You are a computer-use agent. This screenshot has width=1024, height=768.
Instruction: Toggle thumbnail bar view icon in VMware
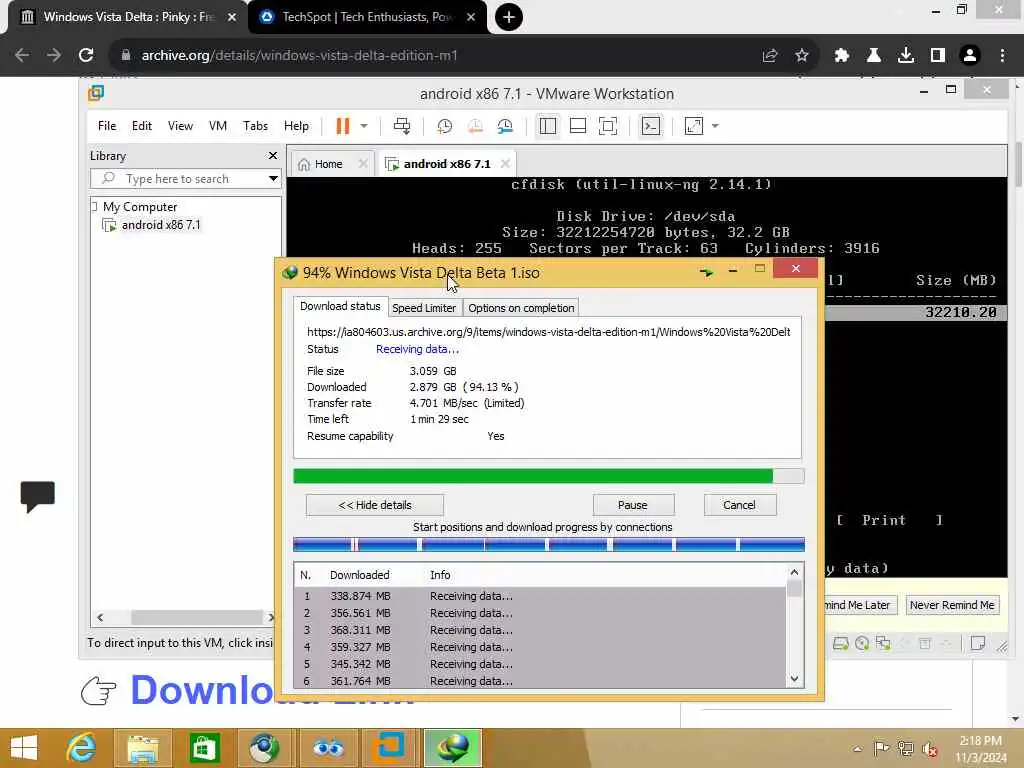tap(578, 126)
